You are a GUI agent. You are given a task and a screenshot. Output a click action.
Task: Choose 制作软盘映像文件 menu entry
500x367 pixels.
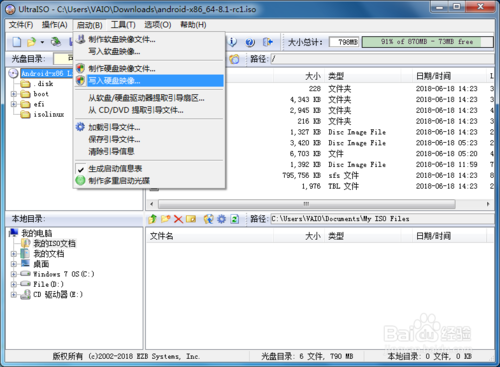[x=149, y=39]
